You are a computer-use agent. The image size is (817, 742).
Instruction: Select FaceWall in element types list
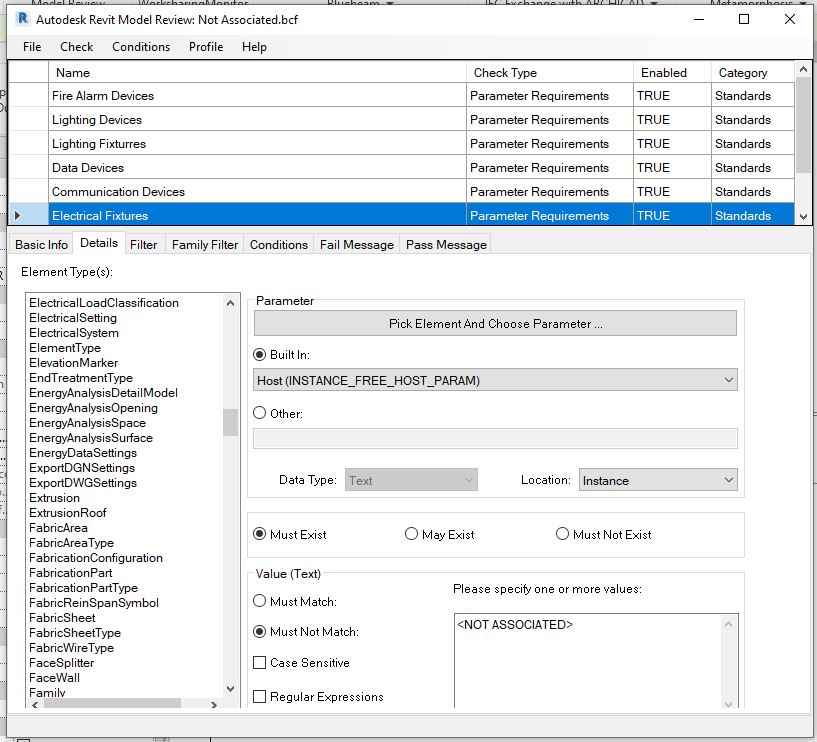(54, 677)
